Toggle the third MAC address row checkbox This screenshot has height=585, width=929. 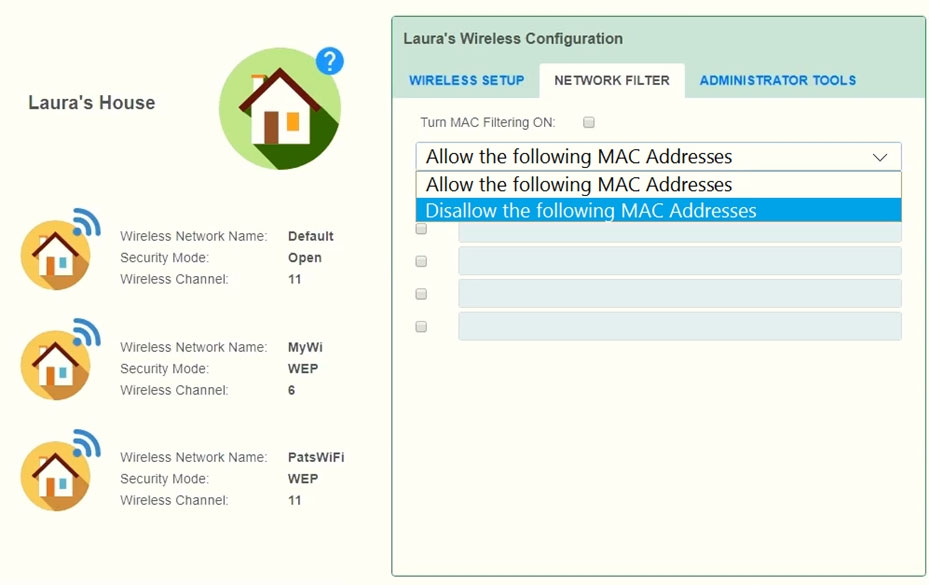tap(421, 294)
